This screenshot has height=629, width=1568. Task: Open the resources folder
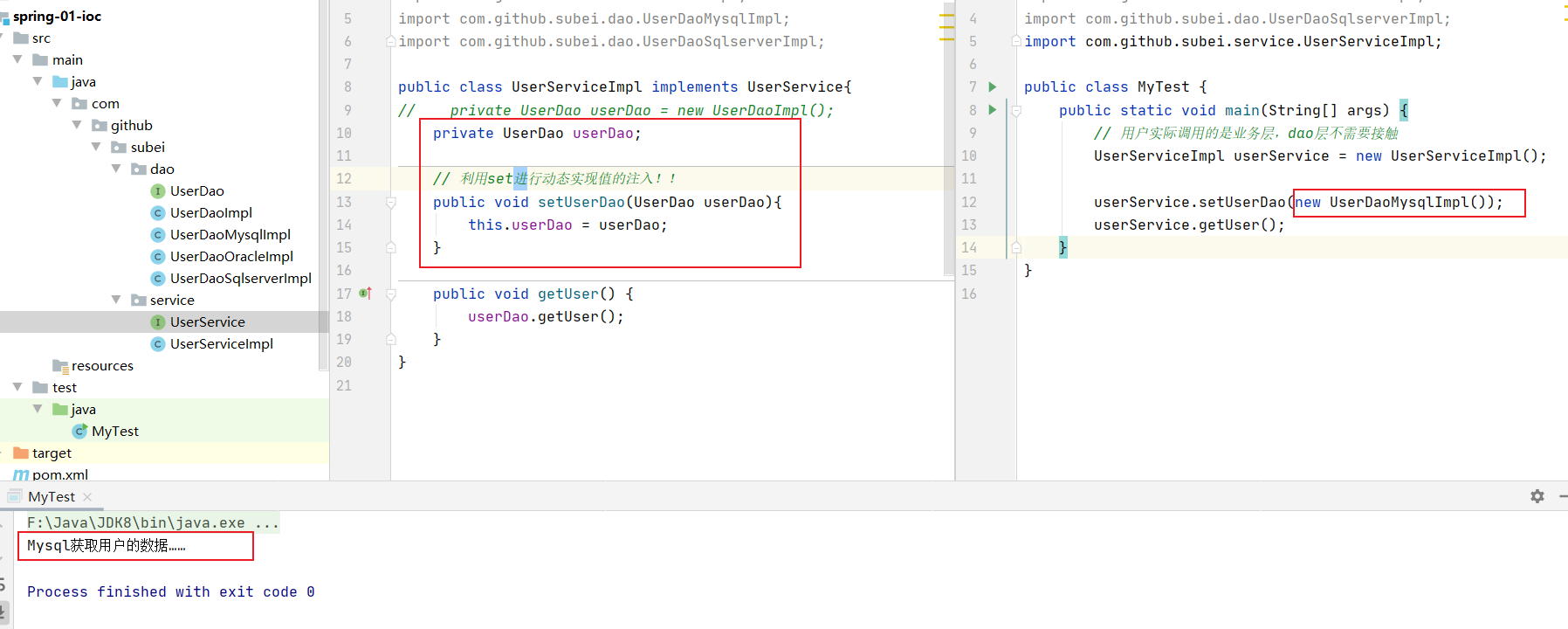[101, 365]
